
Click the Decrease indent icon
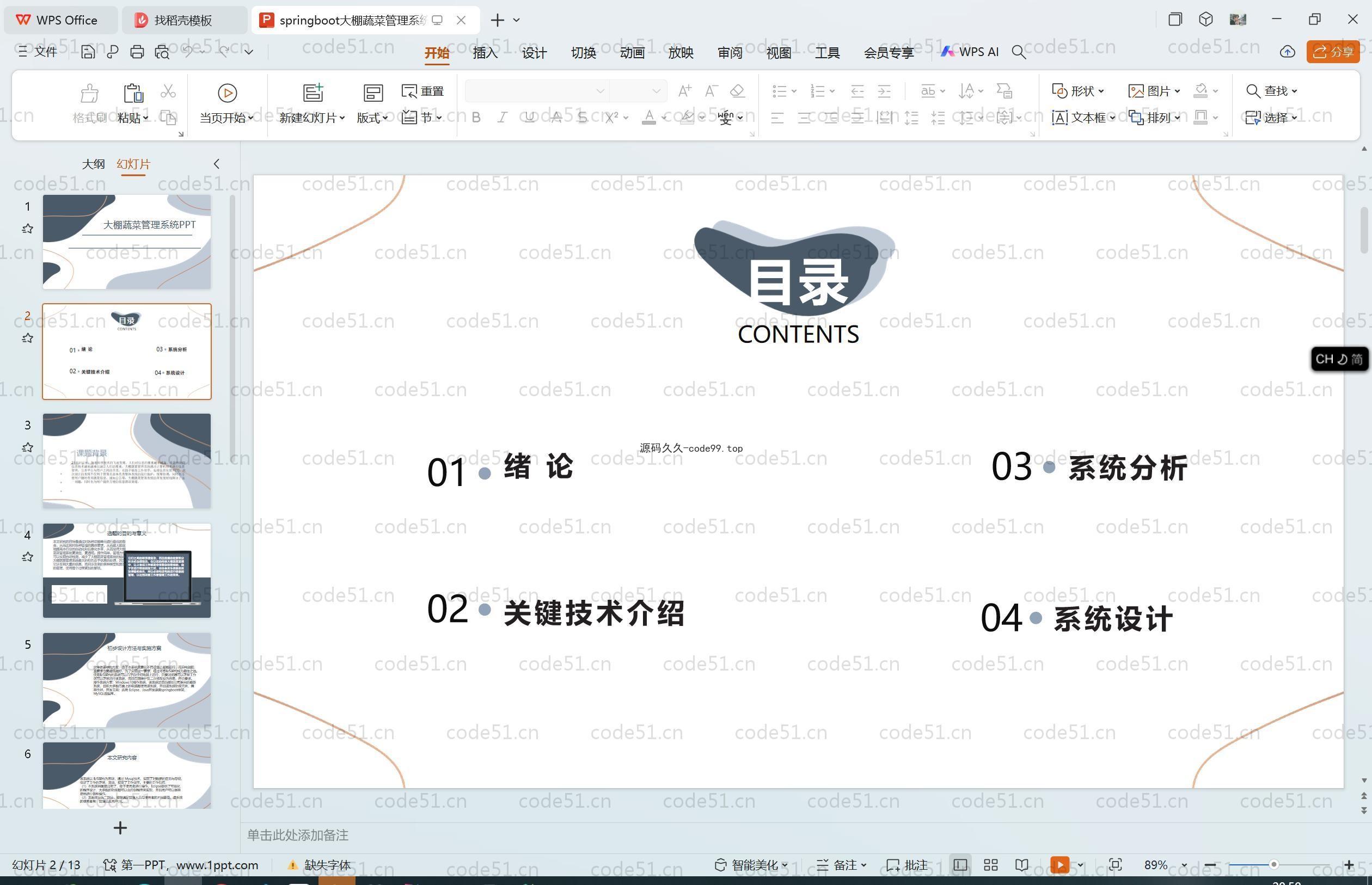click(857, 91)
